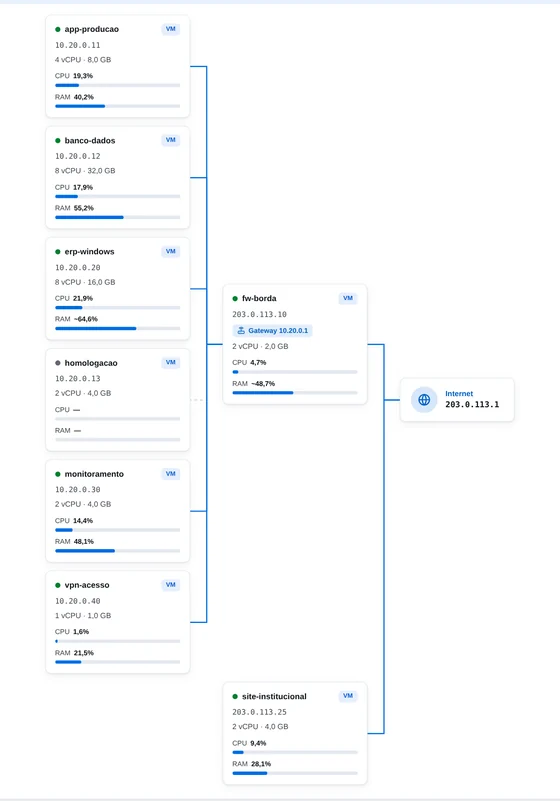The image size is (560, 801).
Task: Click the VM badge on monitoramento card
Action: tap(171, 474)
